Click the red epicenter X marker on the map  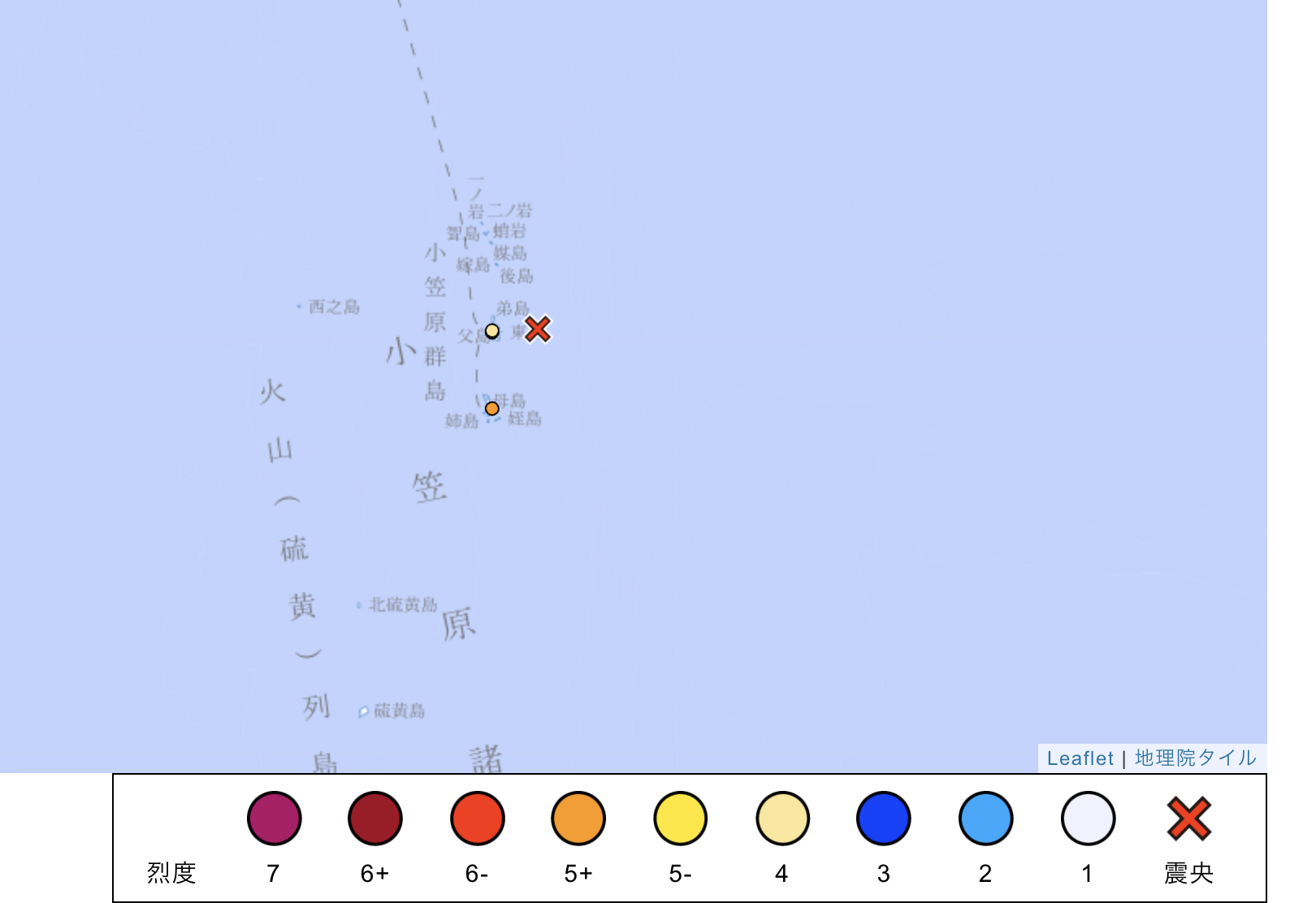(x=536, y=330)
